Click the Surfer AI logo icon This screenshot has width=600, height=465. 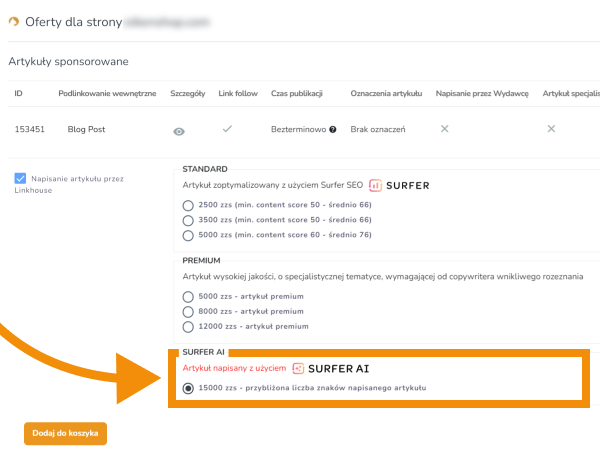[298, 368]
